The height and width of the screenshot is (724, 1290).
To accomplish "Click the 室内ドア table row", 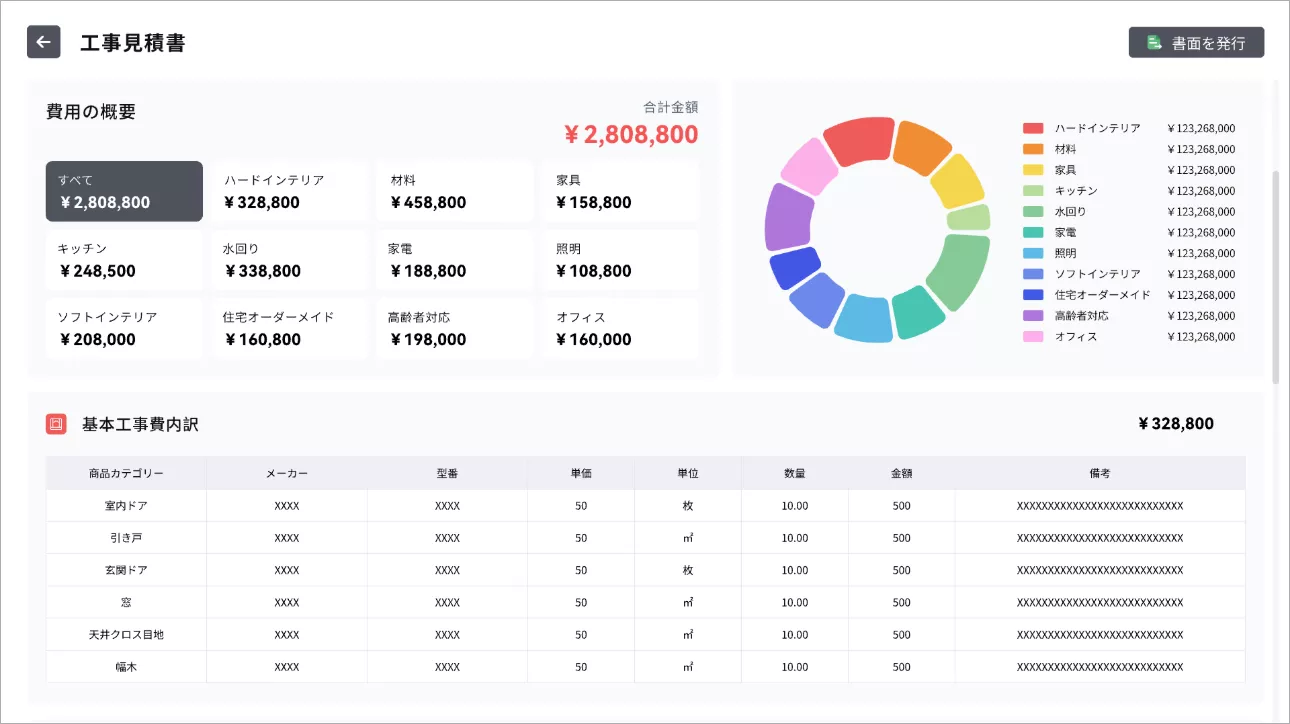I will click(646, 506).
